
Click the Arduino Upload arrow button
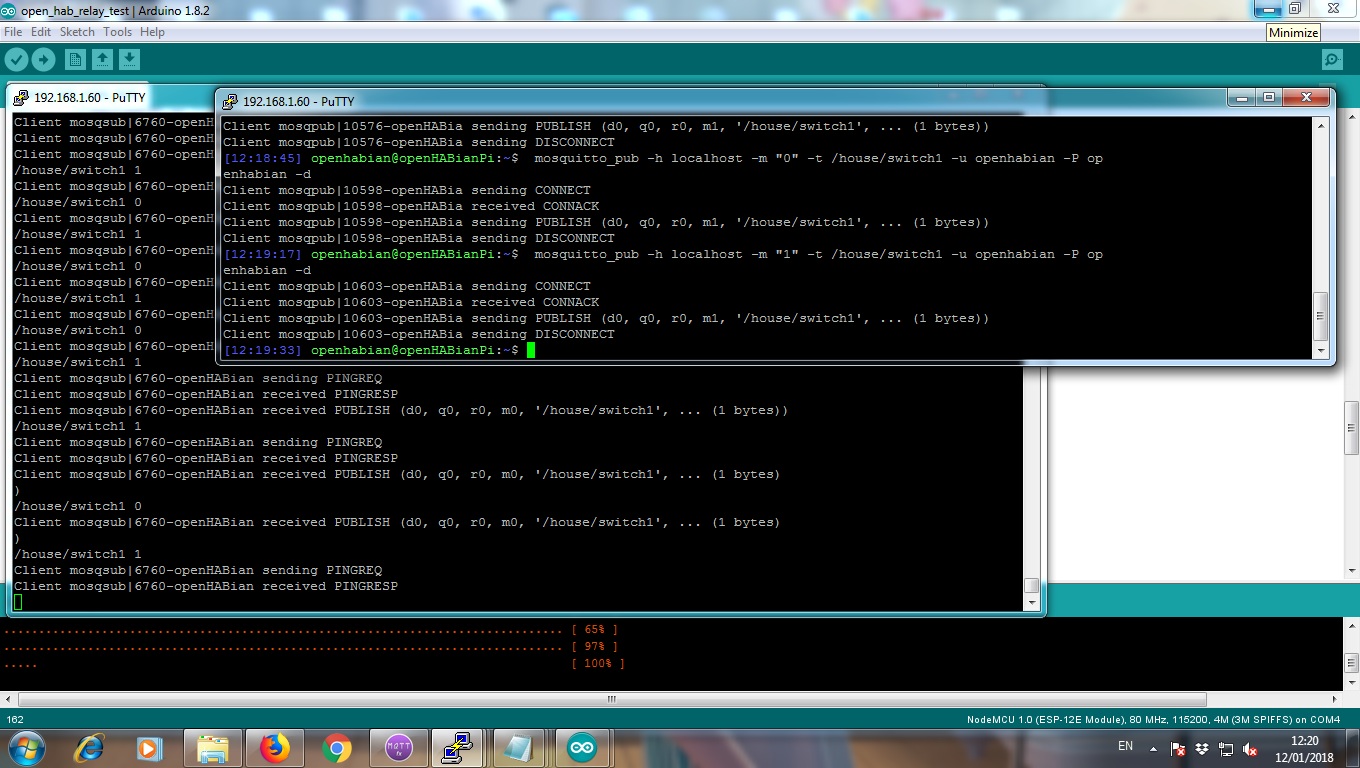point(43,60)
